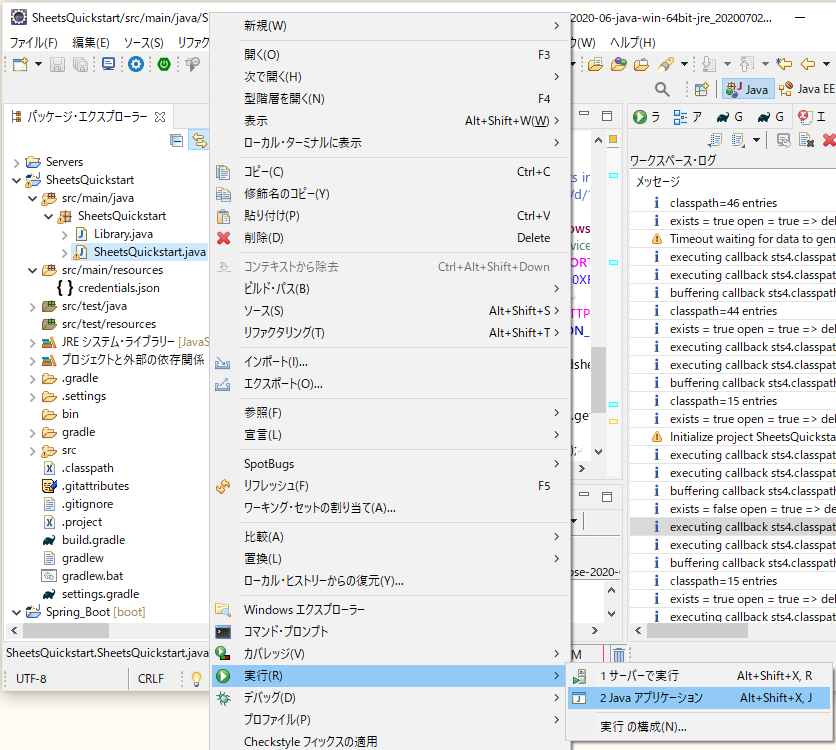Open search using the magnifier toolbar icon

point(662,90)
